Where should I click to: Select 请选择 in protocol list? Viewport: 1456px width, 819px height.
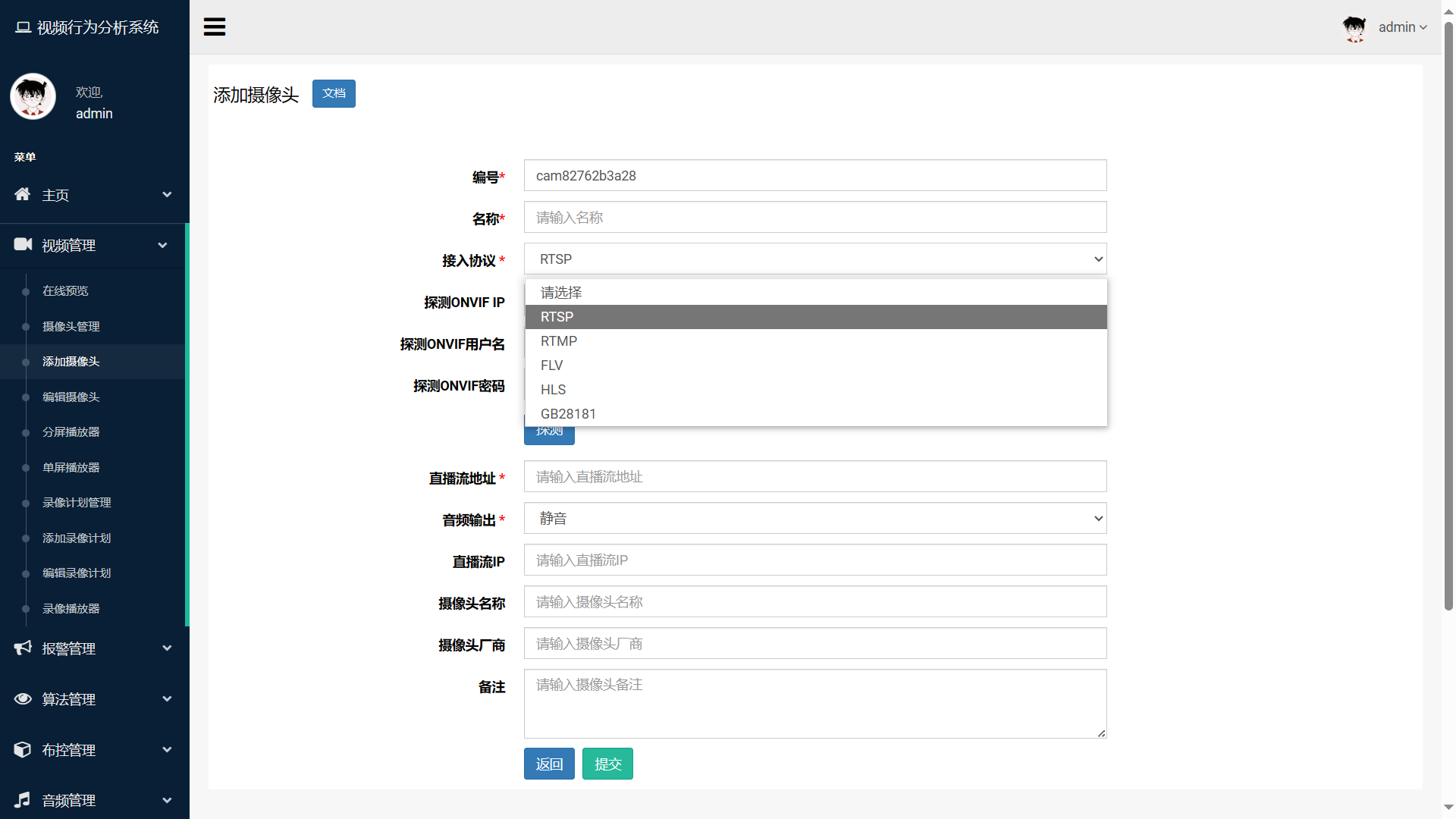(816, 293)
